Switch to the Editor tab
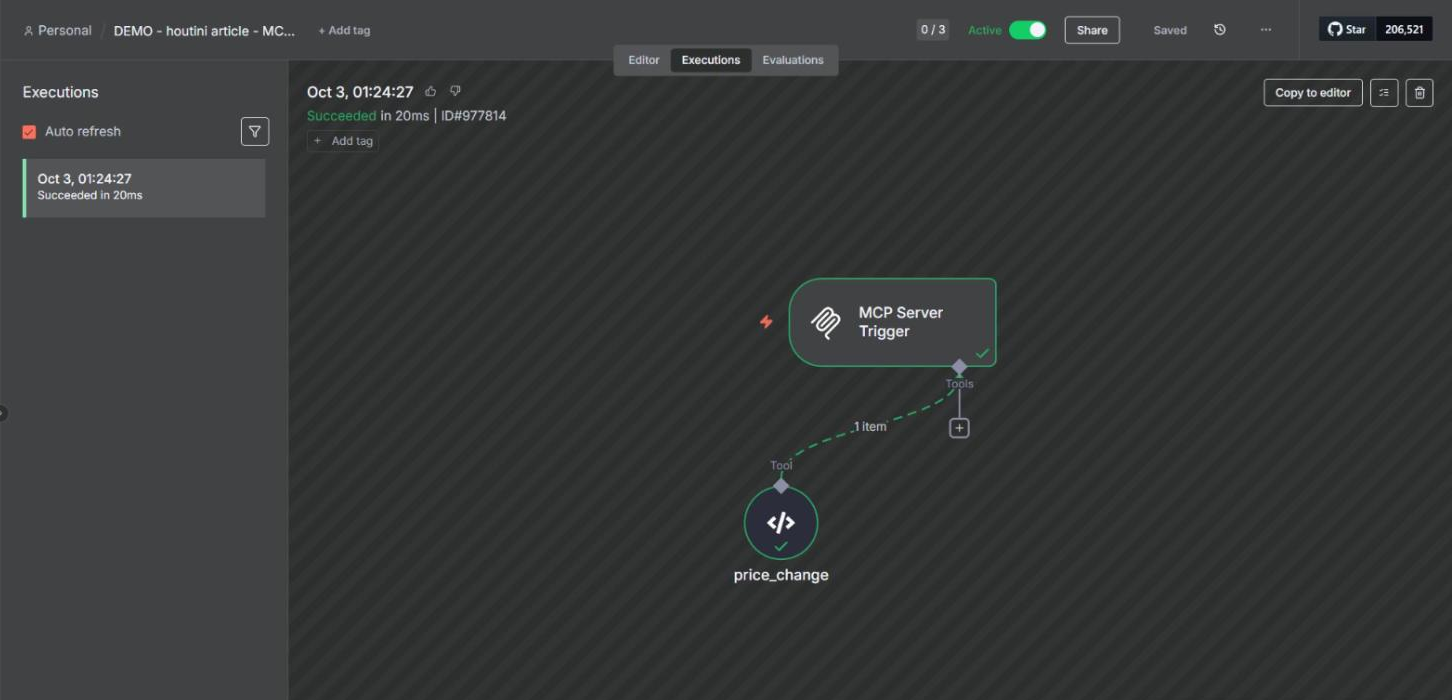This screenshot has height=700, width=1452. click(x=644, y=60)
